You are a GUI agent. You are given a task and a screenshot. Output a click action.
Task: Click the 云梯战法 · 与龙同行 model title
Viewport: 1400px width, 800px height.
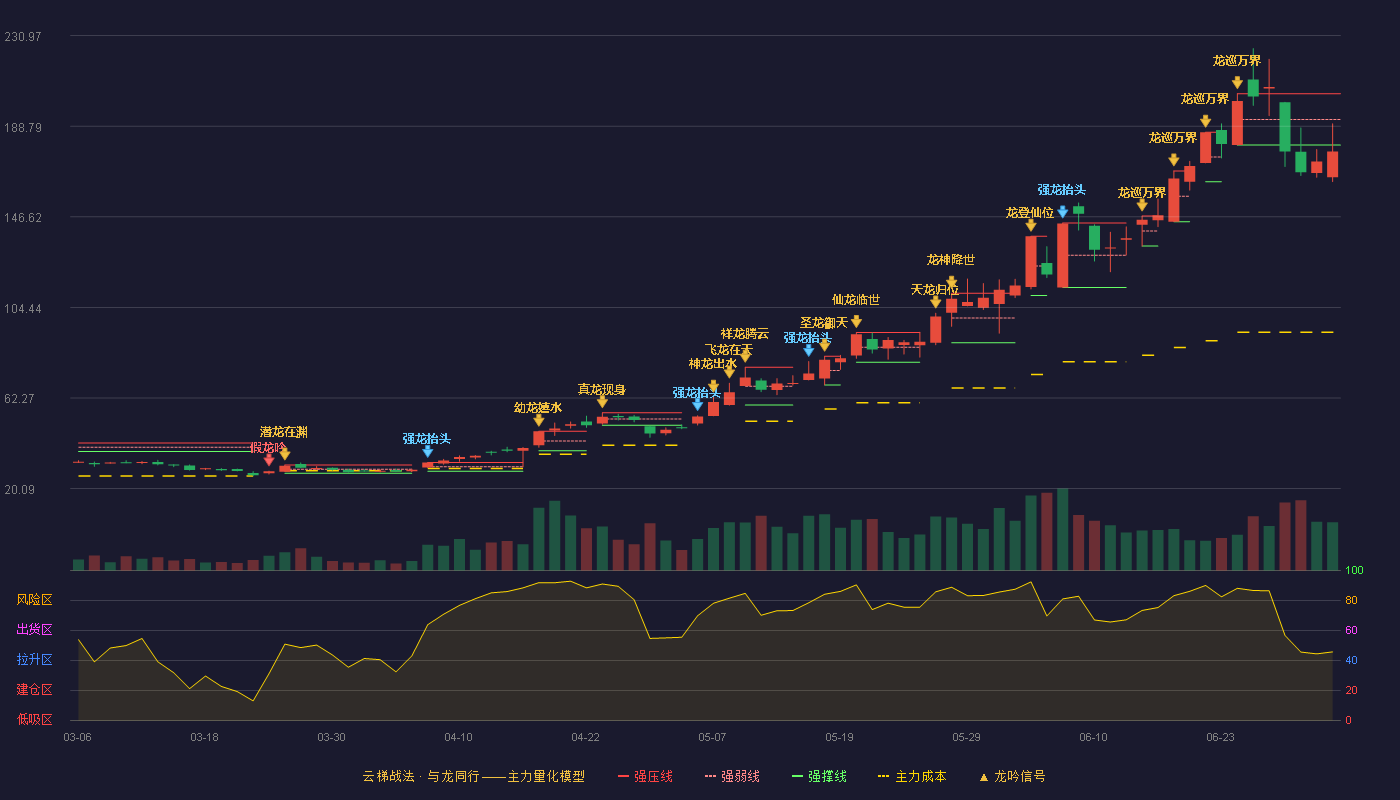coord(474,776)
